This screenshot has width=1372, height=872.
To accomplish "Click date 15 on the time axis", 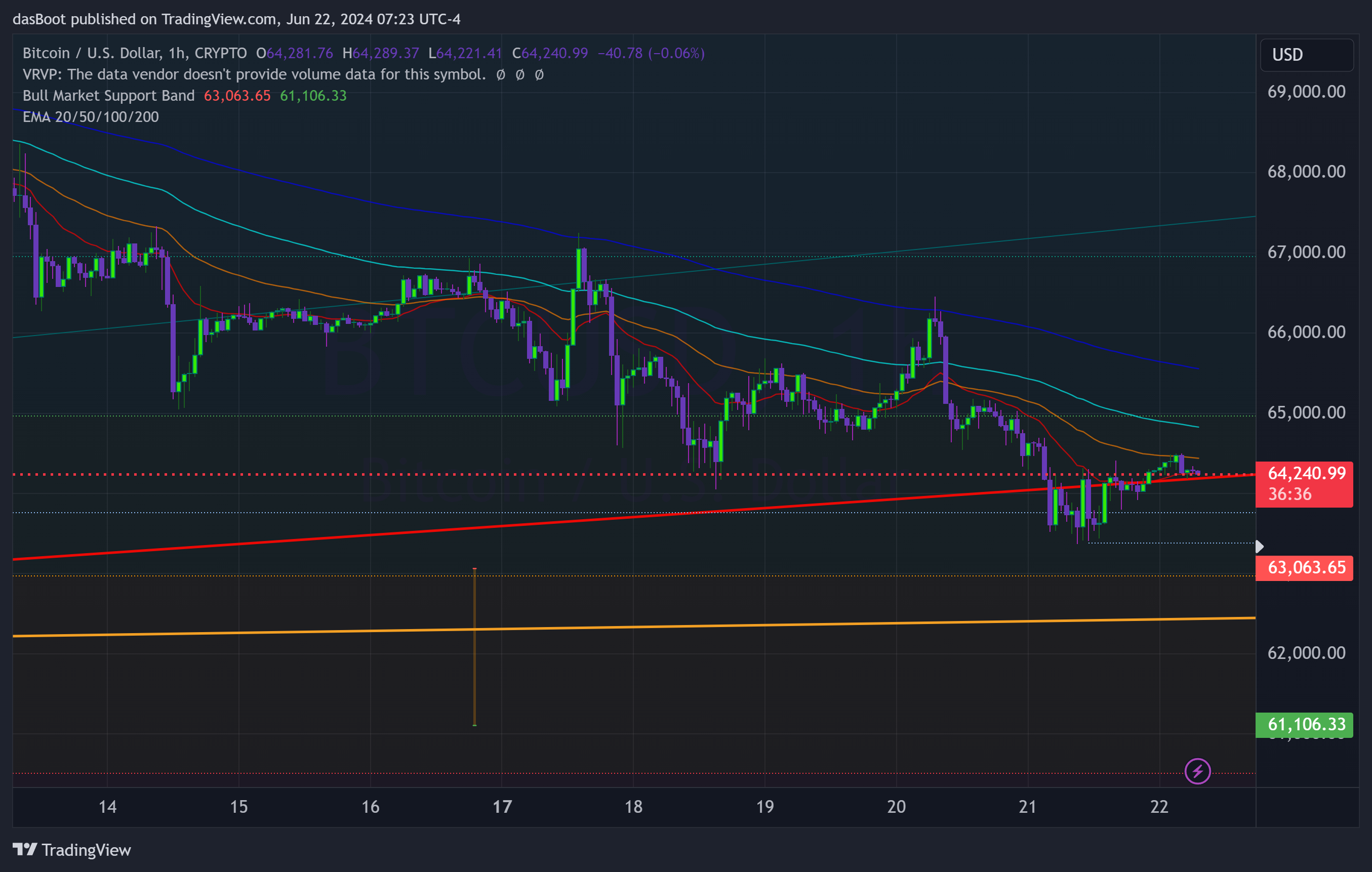I will (239, 807).
